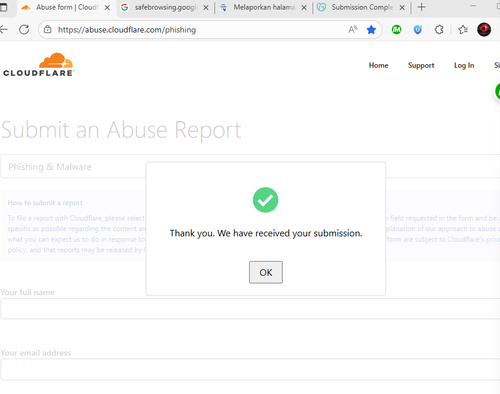Close the safebrowsing.google tab
Screen dimensions: 500x394
pyautogui.click(x=206, y=7)
